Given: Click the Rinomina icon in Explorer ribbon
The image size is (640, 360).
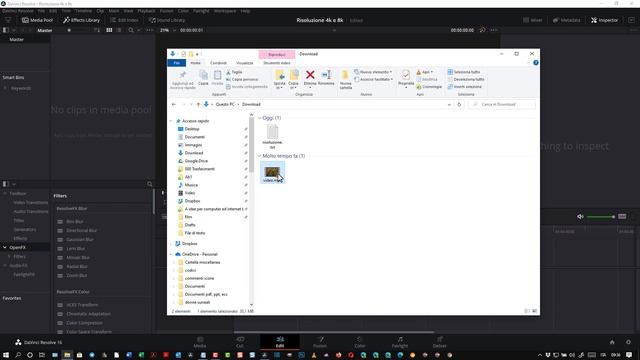Looking at the screenshot, I should (x=326, y=75).
